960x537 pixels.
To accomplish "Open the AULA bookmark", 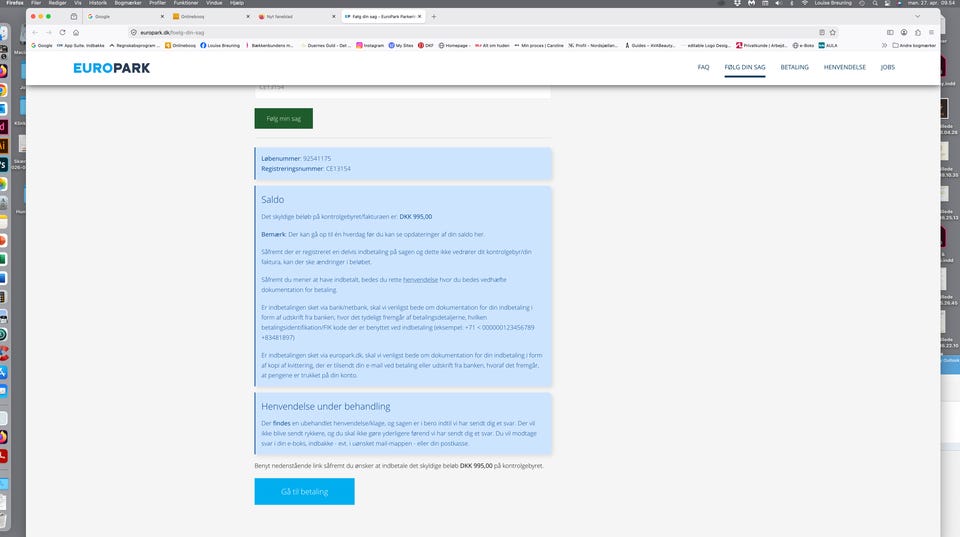I will click(x=828, y=45).
